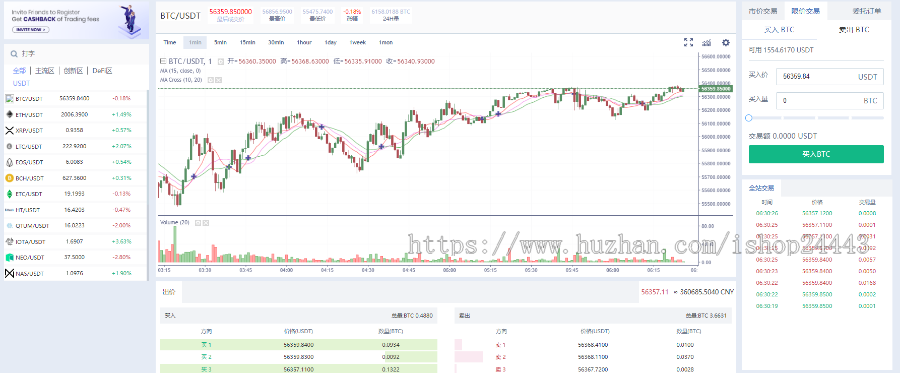Switch to the sell BTC tab
Screen dimensions: 900x373
(854, 29)
